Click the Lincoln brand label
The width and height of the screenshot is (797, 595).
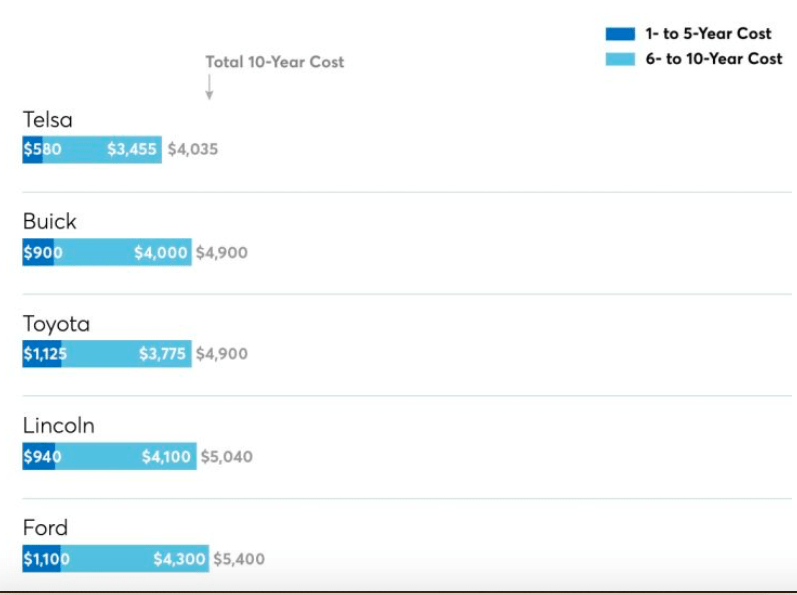(x=59, y=426)
